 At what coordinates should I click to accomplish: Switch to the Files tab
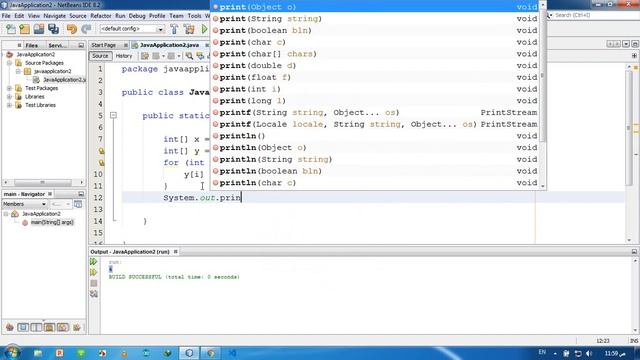click(x=31, y=45)
